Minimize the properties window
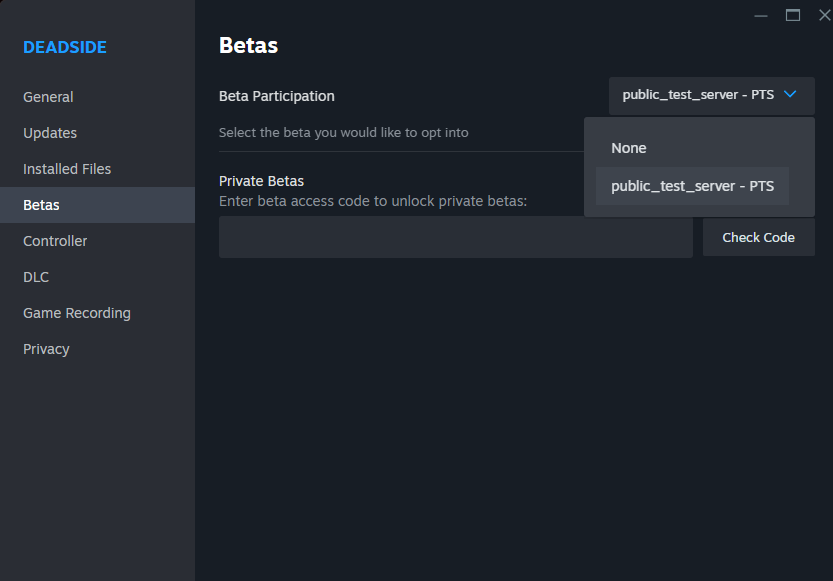The height and width of the screenshot is (581, 833). [x=762, y=15]
